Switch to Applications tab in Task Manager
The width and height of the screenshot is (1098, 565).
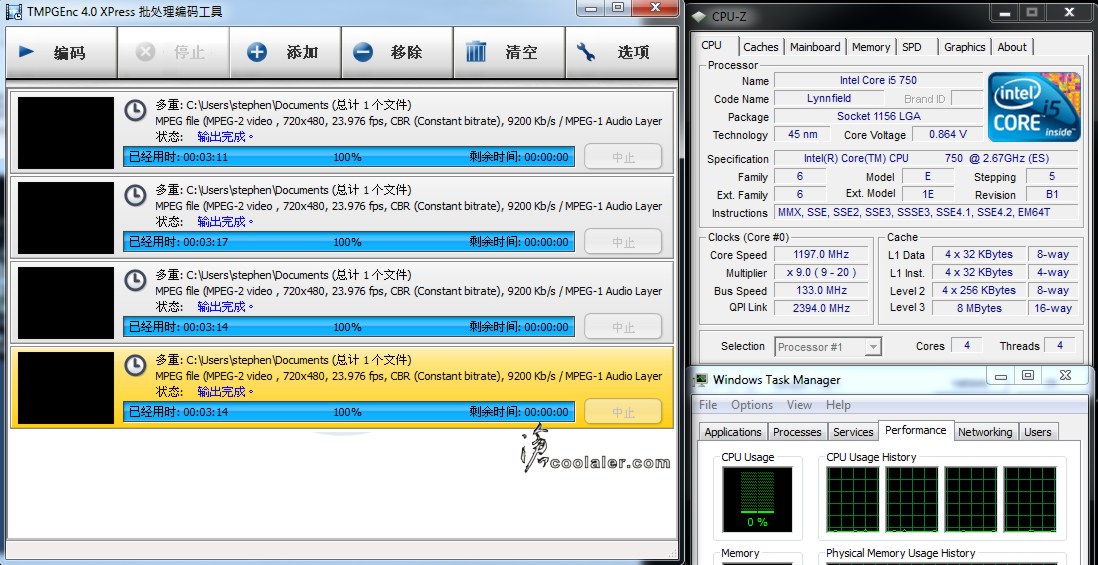click(x=732, y=432)
